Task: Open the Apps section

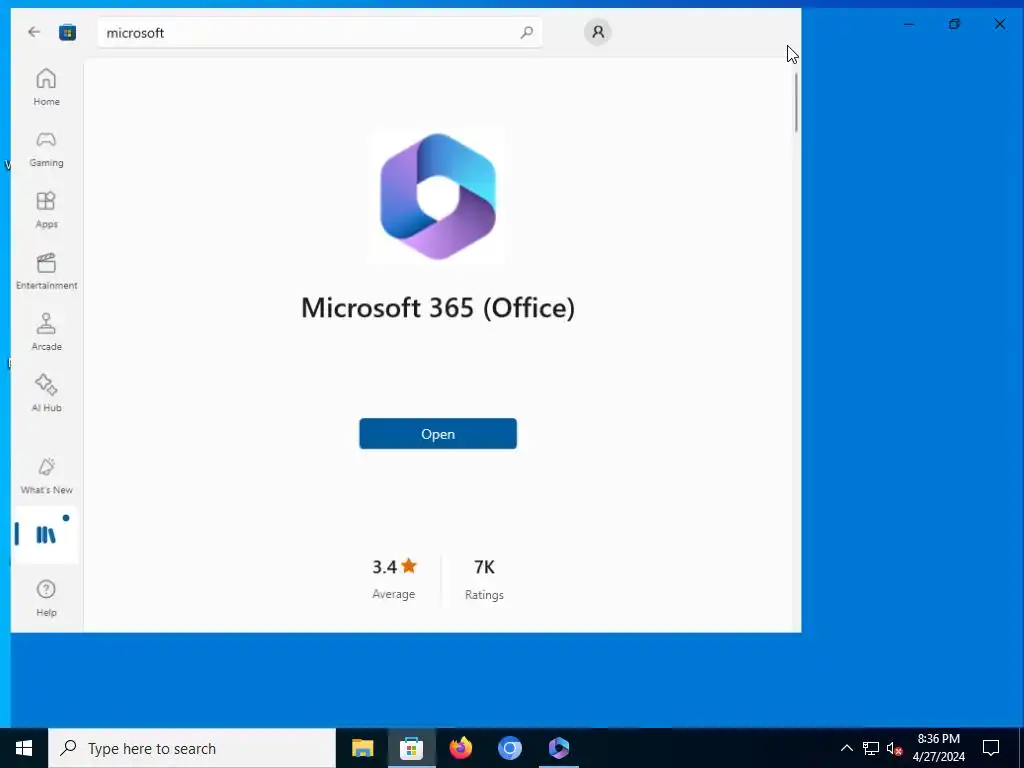Action: 46,210
